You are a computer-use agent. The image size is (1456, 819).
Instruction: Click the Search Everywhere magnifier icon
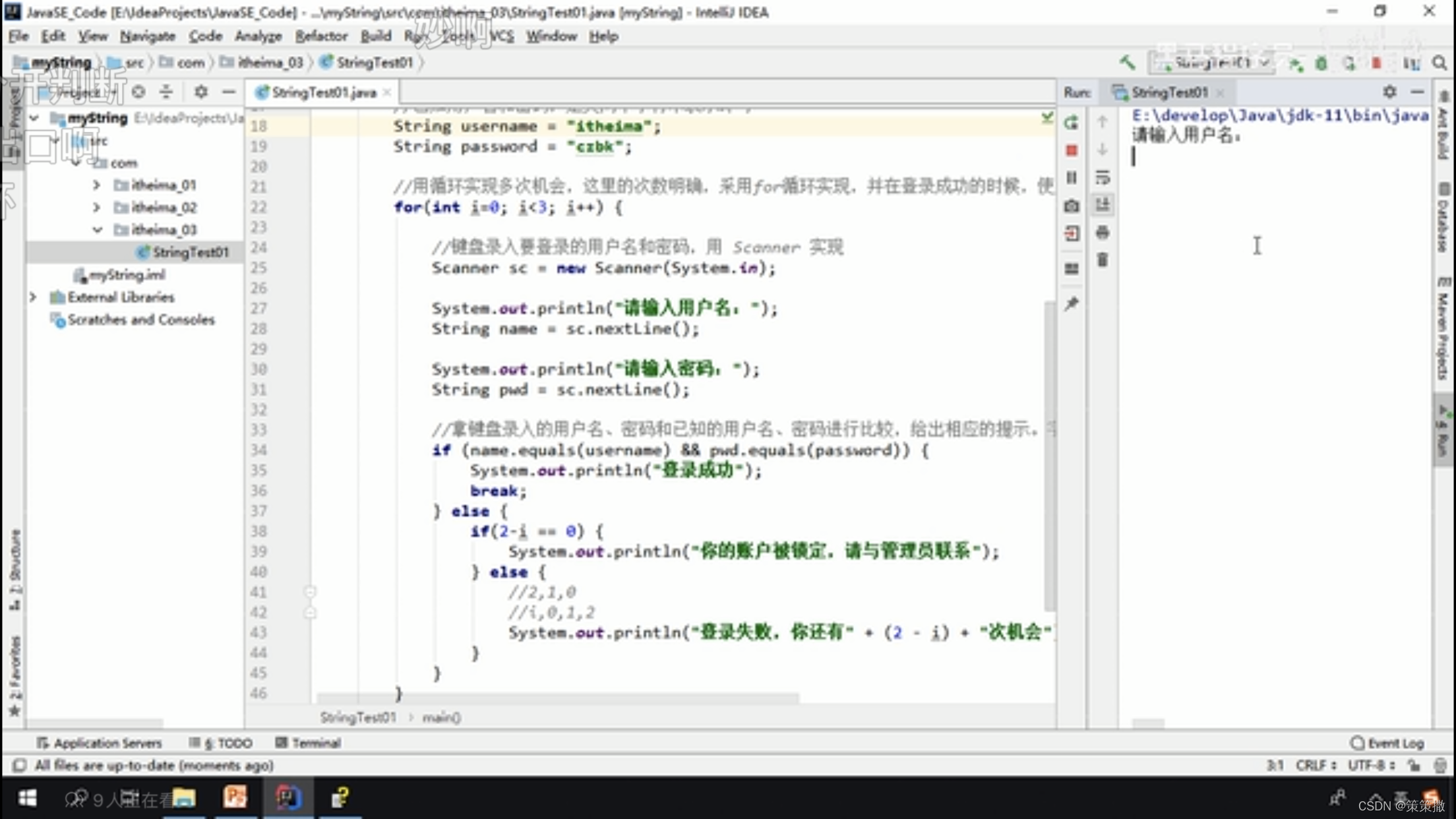pyautogui.click(x=1440, y=63)
